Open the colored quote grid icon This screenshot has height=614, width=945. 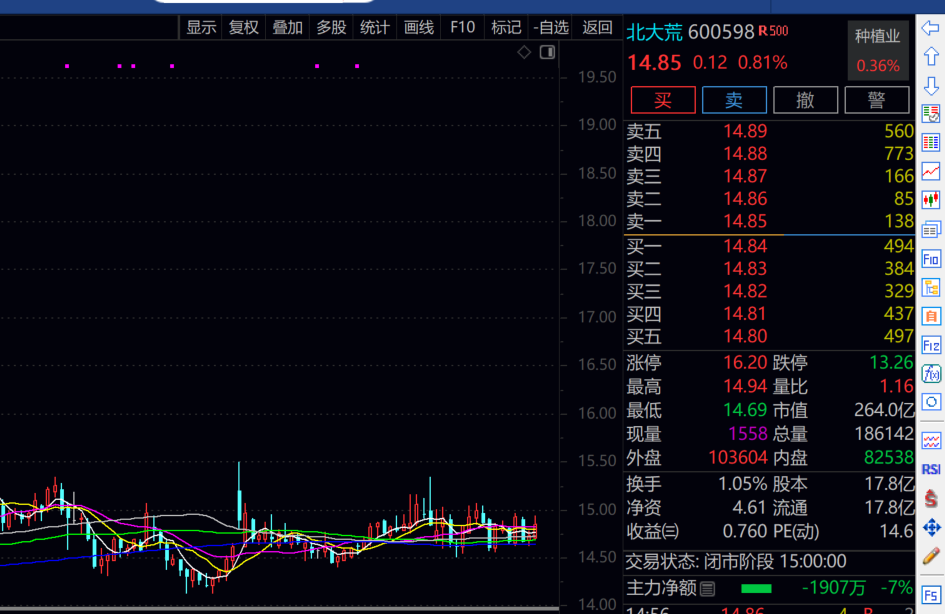point(931,143)
